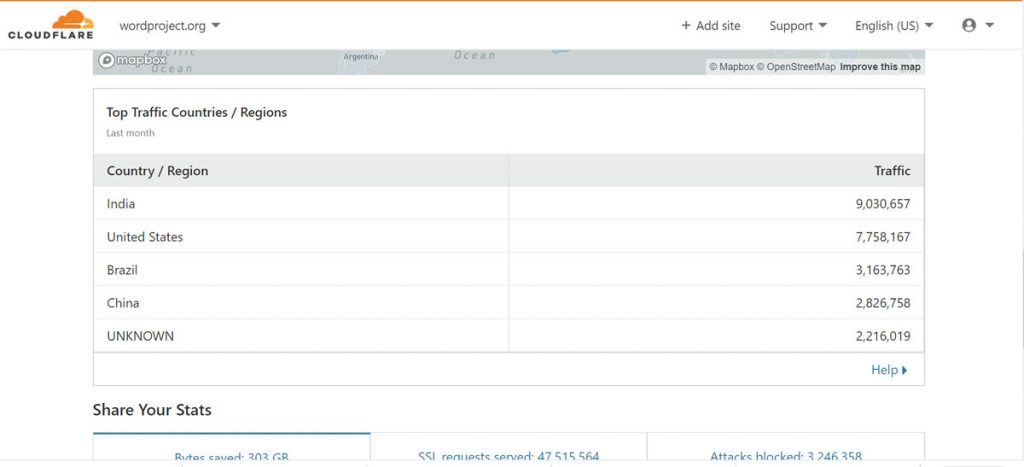The image size is (1024, 467).
Task: Open the user account profile icon
Action: point(968,26)
